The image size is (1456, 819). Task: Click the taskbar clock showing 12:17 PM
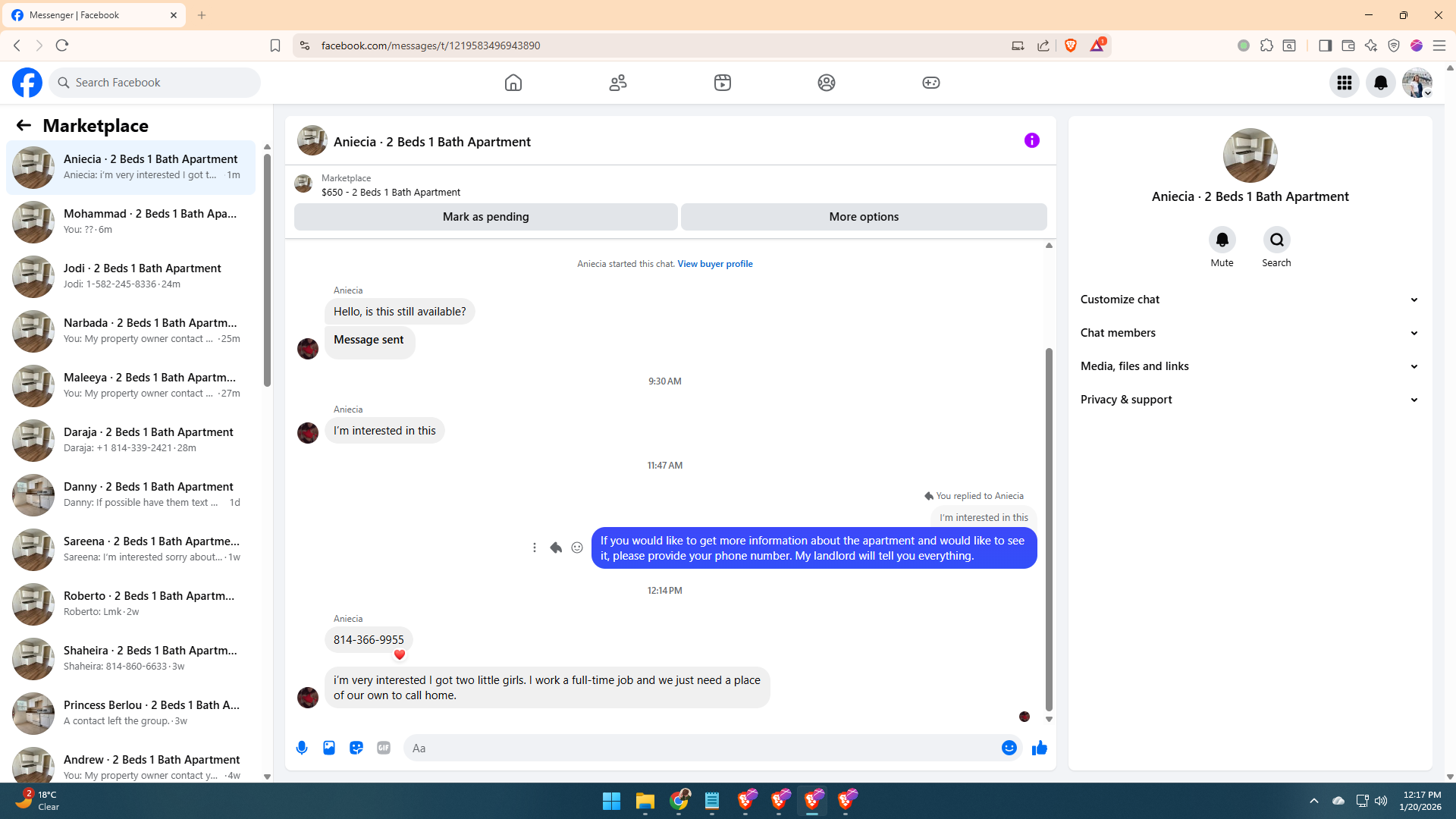(x=1420, y=801)
